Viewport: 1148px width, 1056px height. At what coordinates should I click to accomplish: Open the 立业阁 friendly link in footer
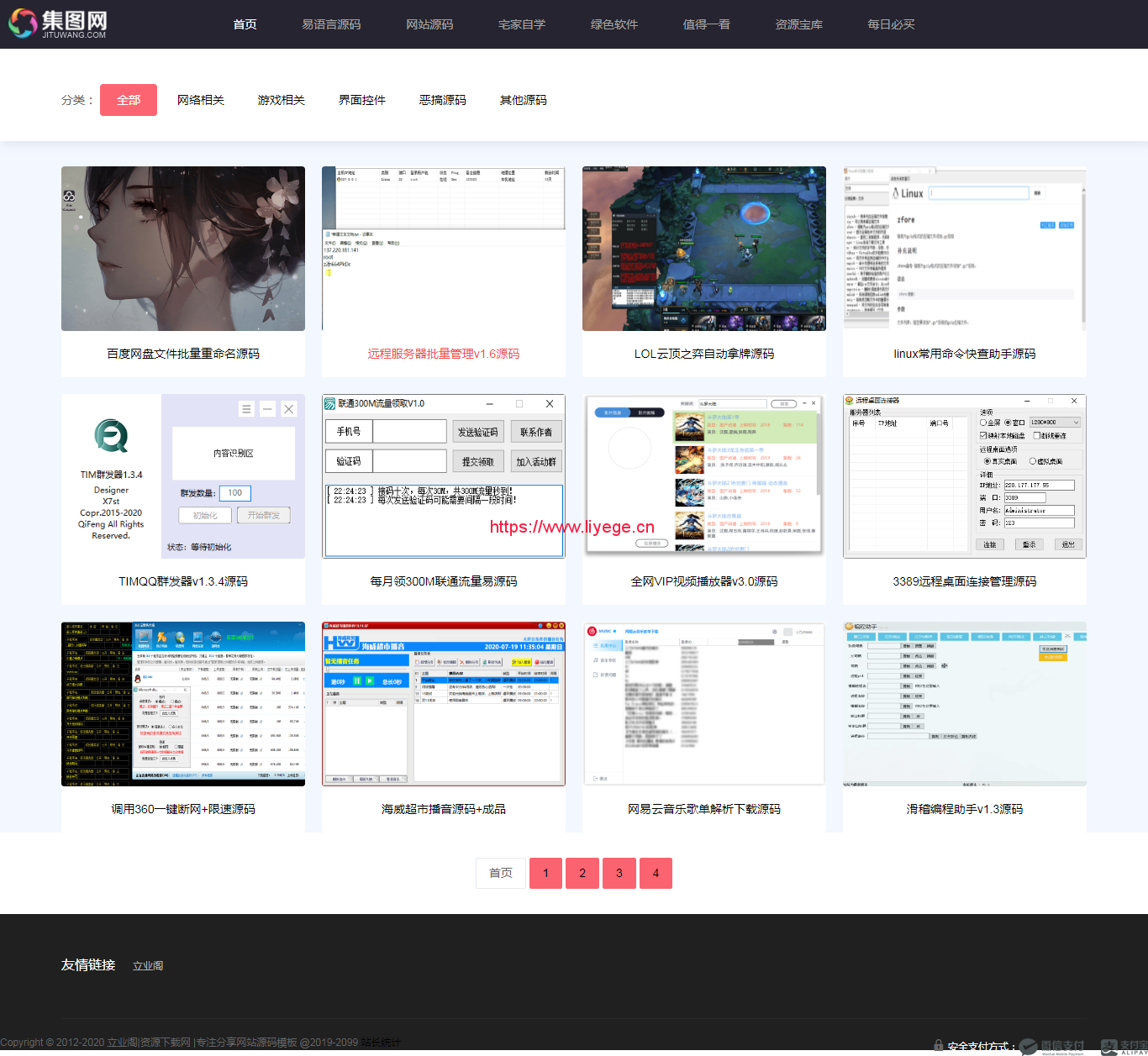[148, 966]
